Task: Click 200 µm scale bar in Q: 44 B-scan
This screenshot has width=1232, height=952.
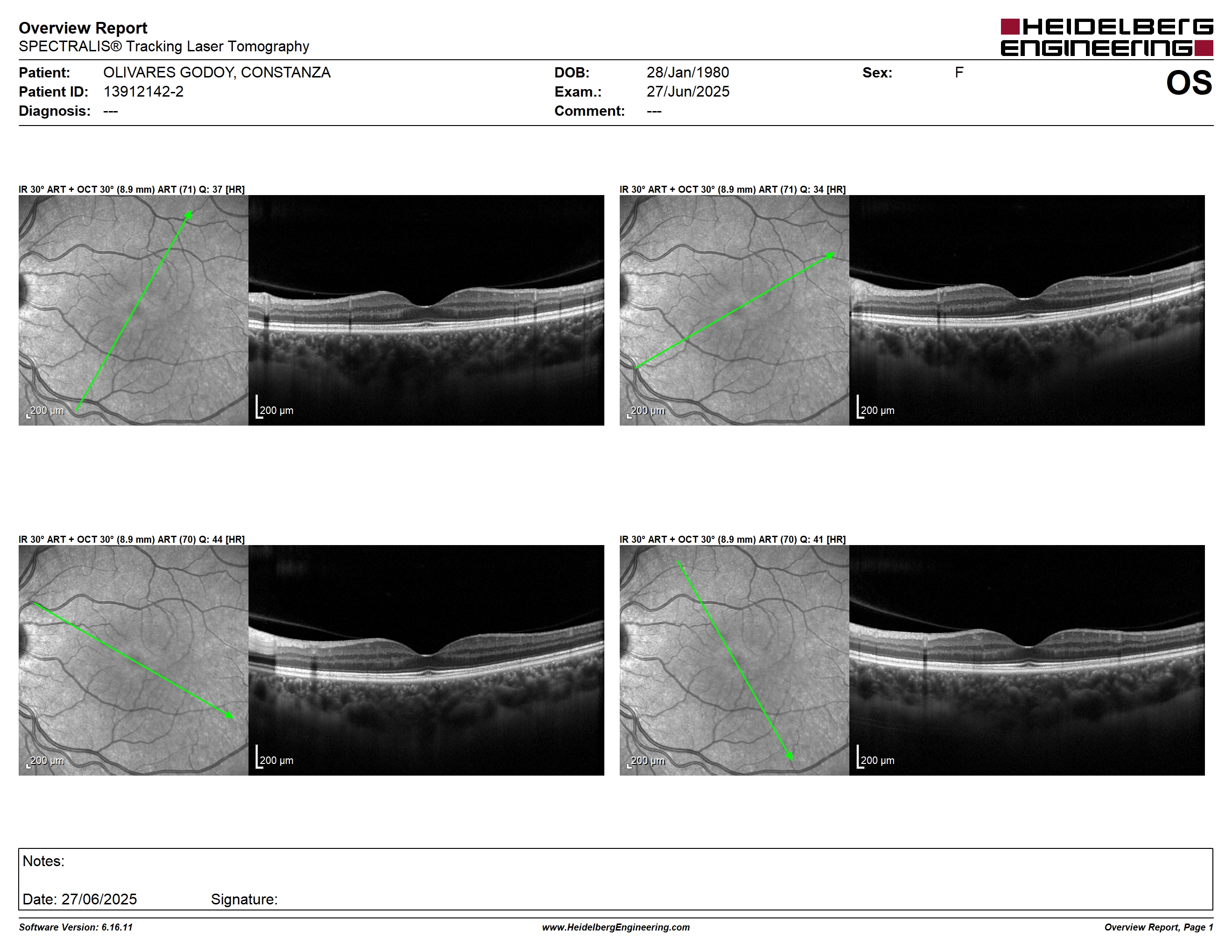Action: 275,757
